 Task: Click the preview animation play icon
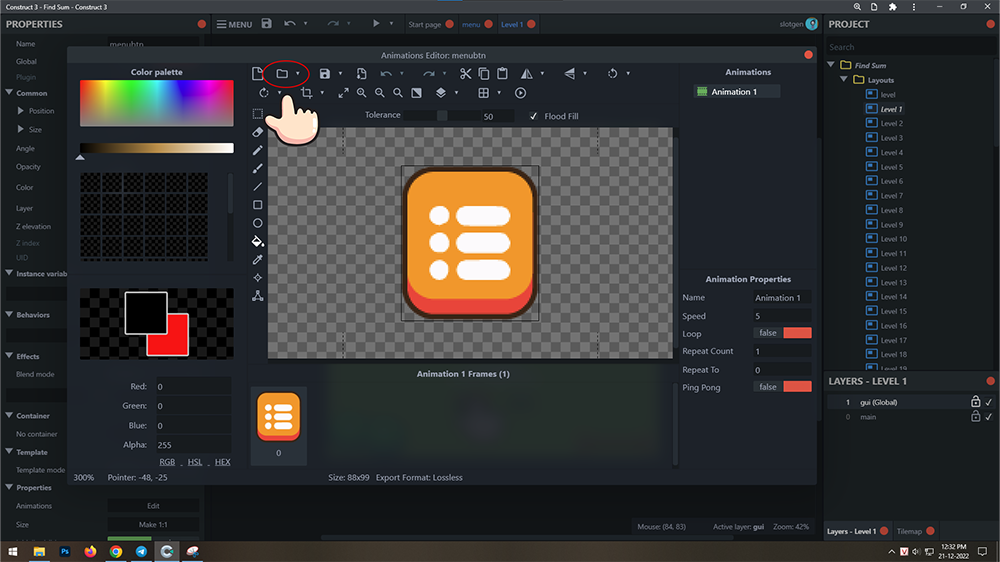pyautogui.click(x=520, y=93)
